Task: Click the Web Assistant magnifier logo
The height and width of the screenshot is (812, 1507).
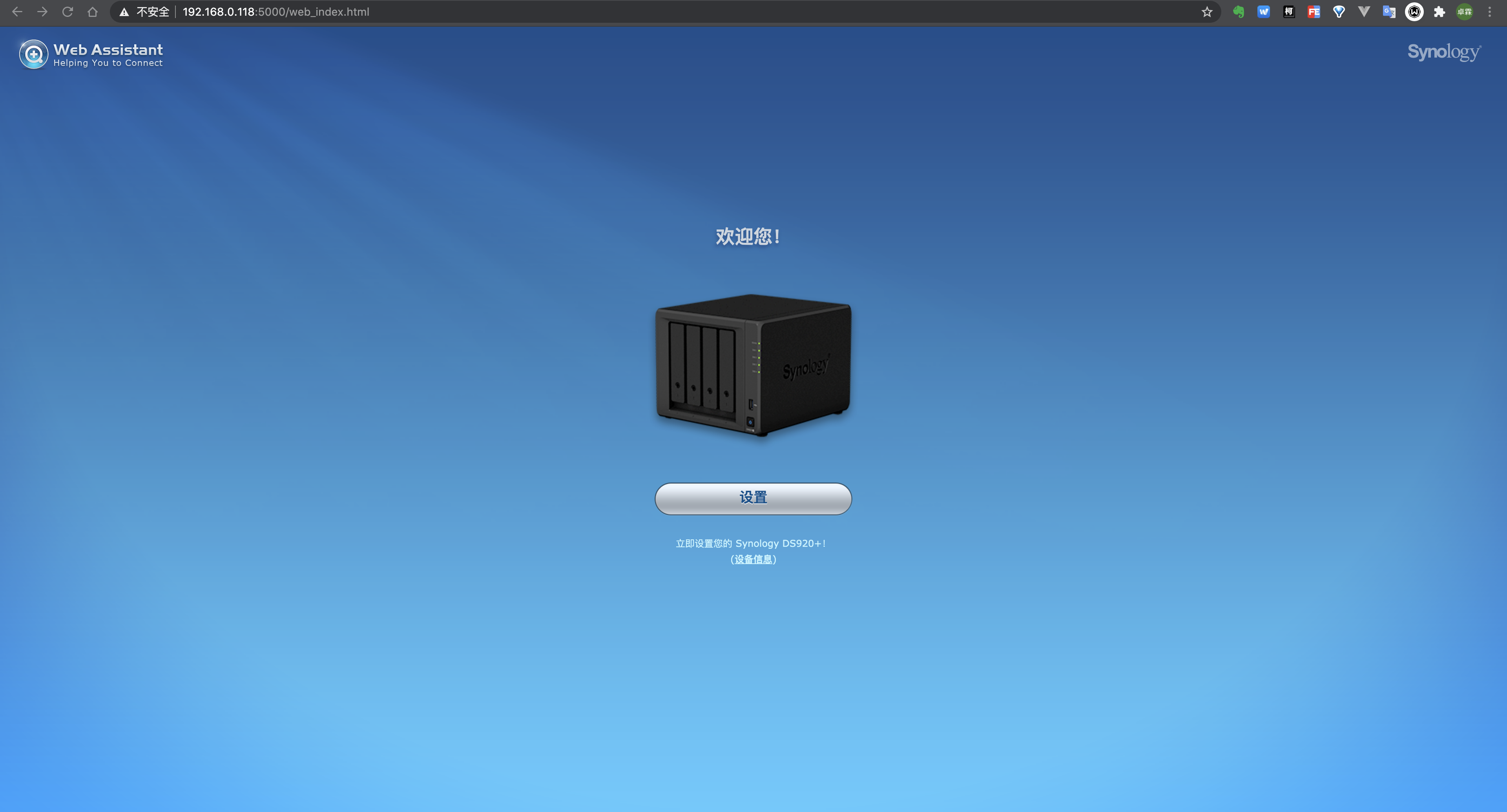Action: pyautogui.click(x=33, y=55)
